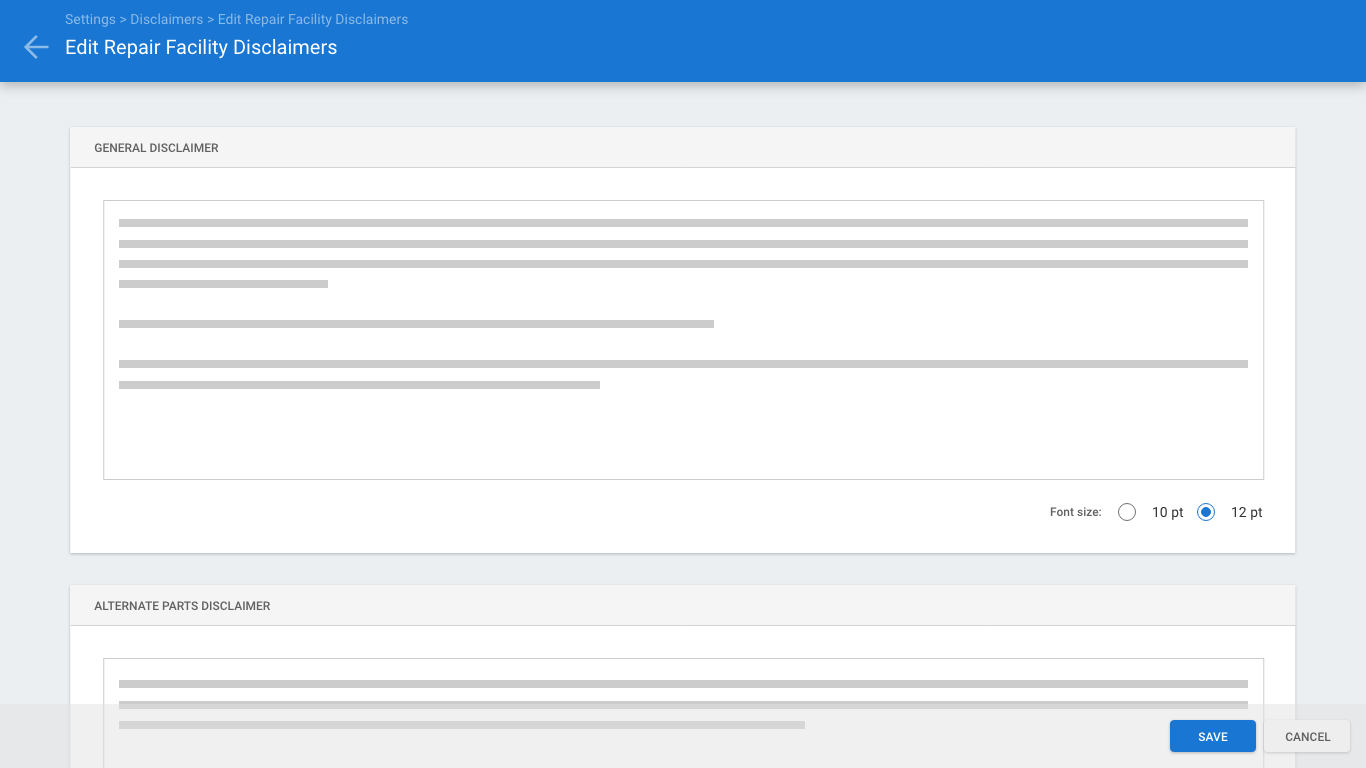Viewport: 1366px width, 768px height.
Task: Click the Edit Repair Facility Disclaimers page title
Action: pyautogui.click(x=201, y=47)
